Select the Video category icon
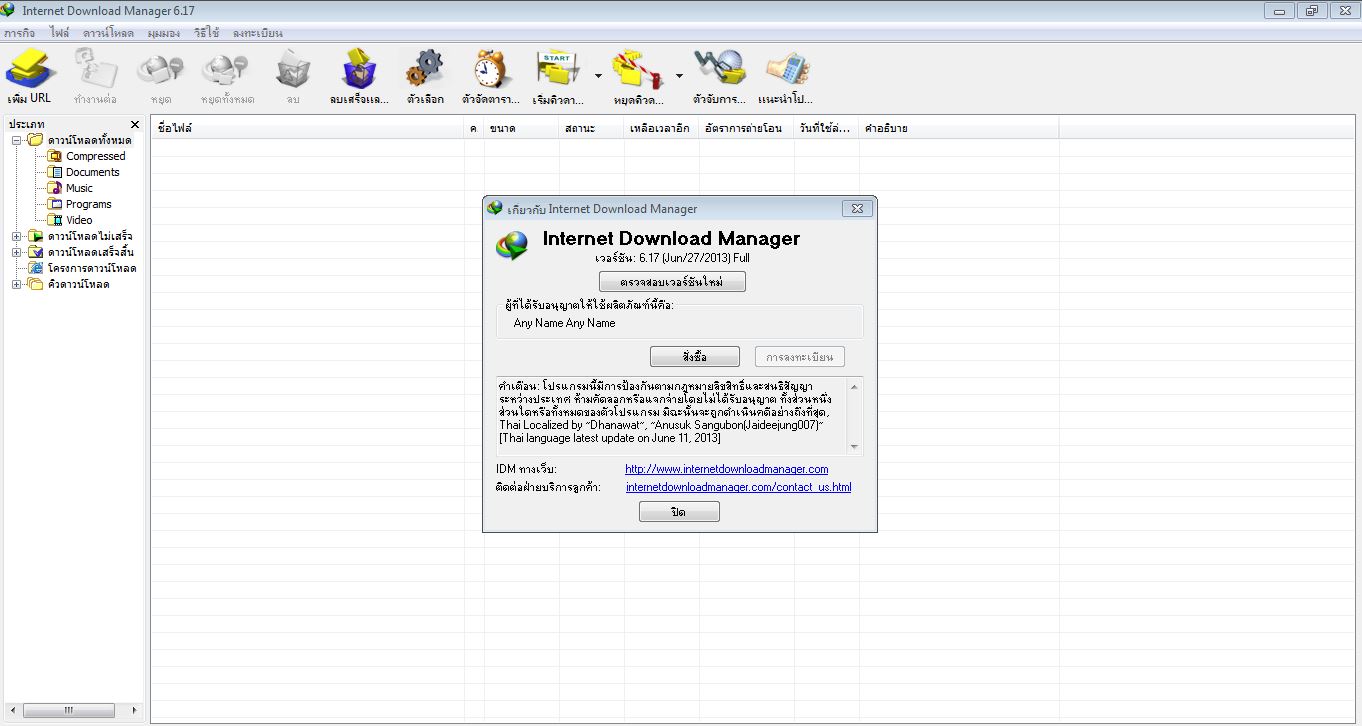Image resolution: width=1362 pixels, height=726 pixels. [x=56, y=220]
